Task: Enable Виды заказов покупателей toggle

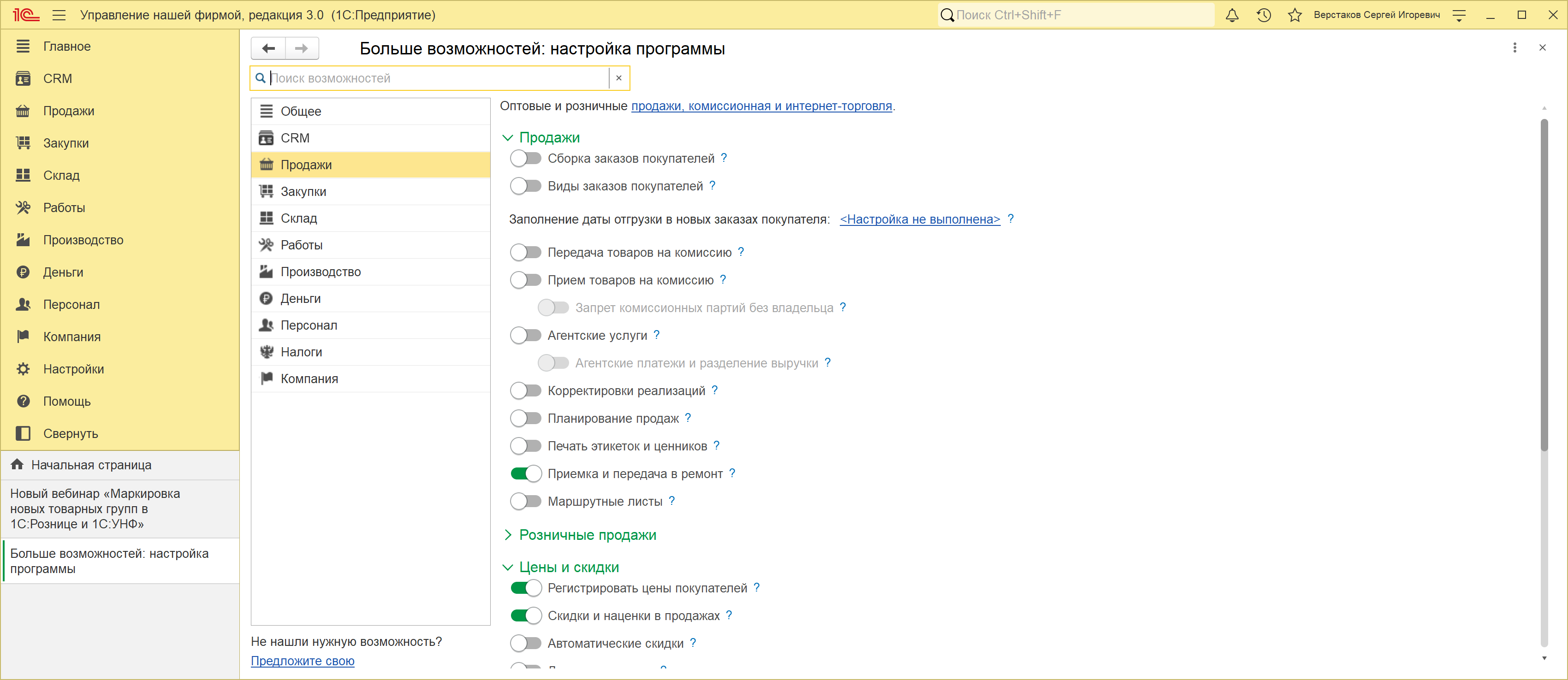Action: click(x=525, y=186)
